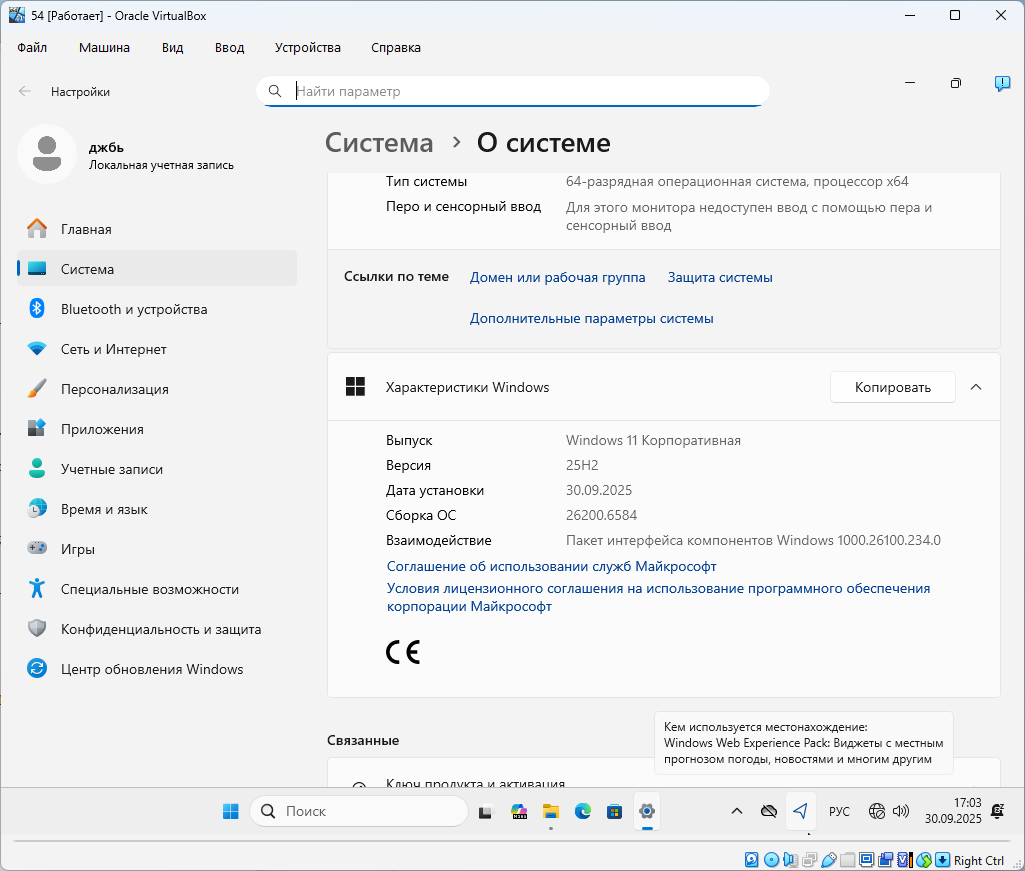Image resolution: width=1025 pixels, height=871 pixels.
Task: Open the Устройства menu in VirtualBox
Action: [307, 47]
